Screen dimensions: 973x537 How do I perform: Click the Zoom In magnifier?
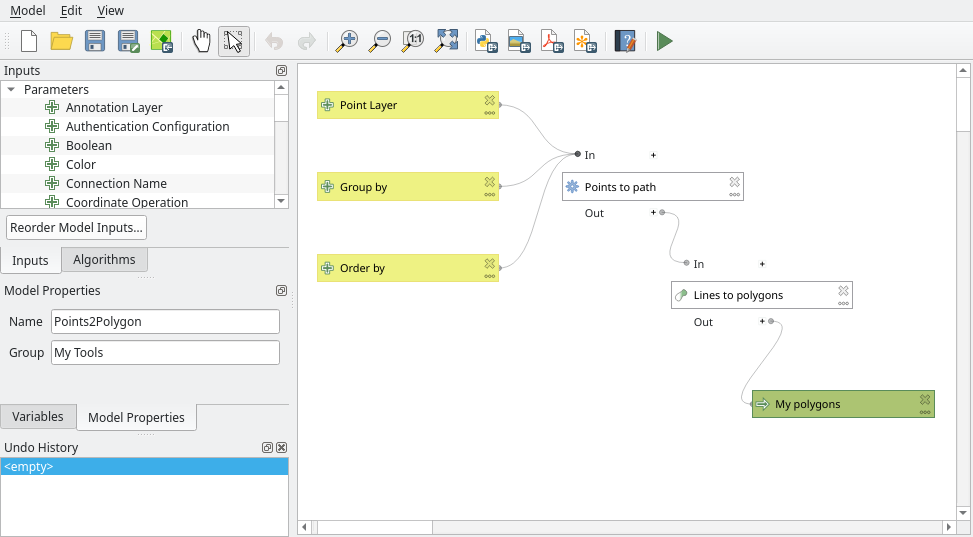pyautogui.click(x=346, y=41)
